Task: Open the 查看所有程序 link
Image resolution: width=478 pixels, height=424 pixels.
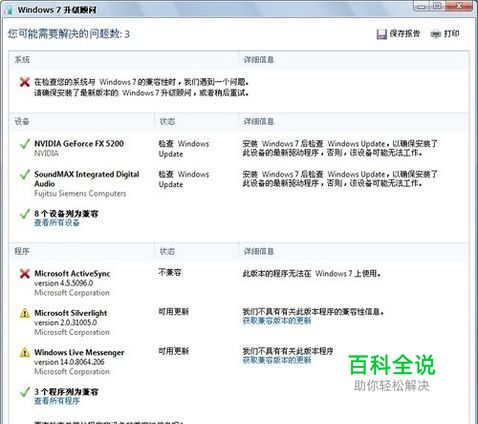Action: click(57, 401)
